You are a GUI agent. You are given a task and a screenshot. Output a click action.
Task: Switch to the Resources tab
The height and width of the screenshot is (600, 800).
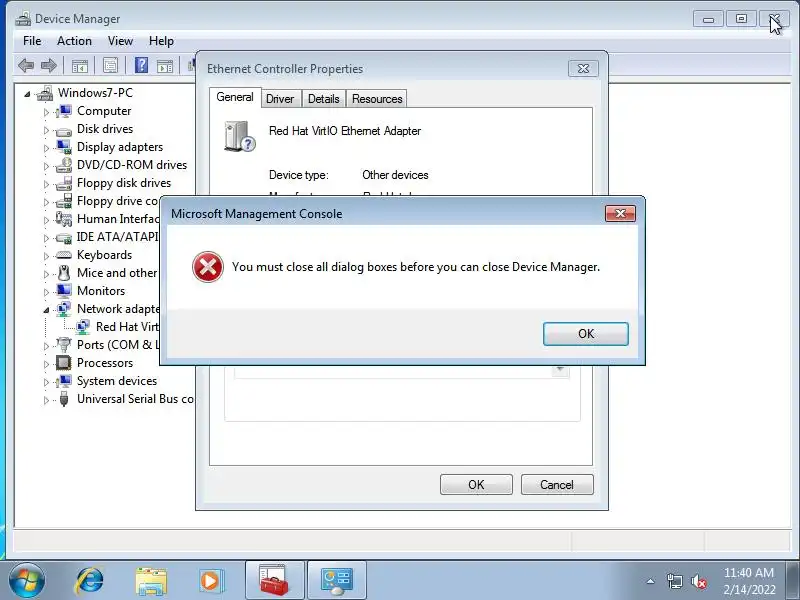(377, 99)
